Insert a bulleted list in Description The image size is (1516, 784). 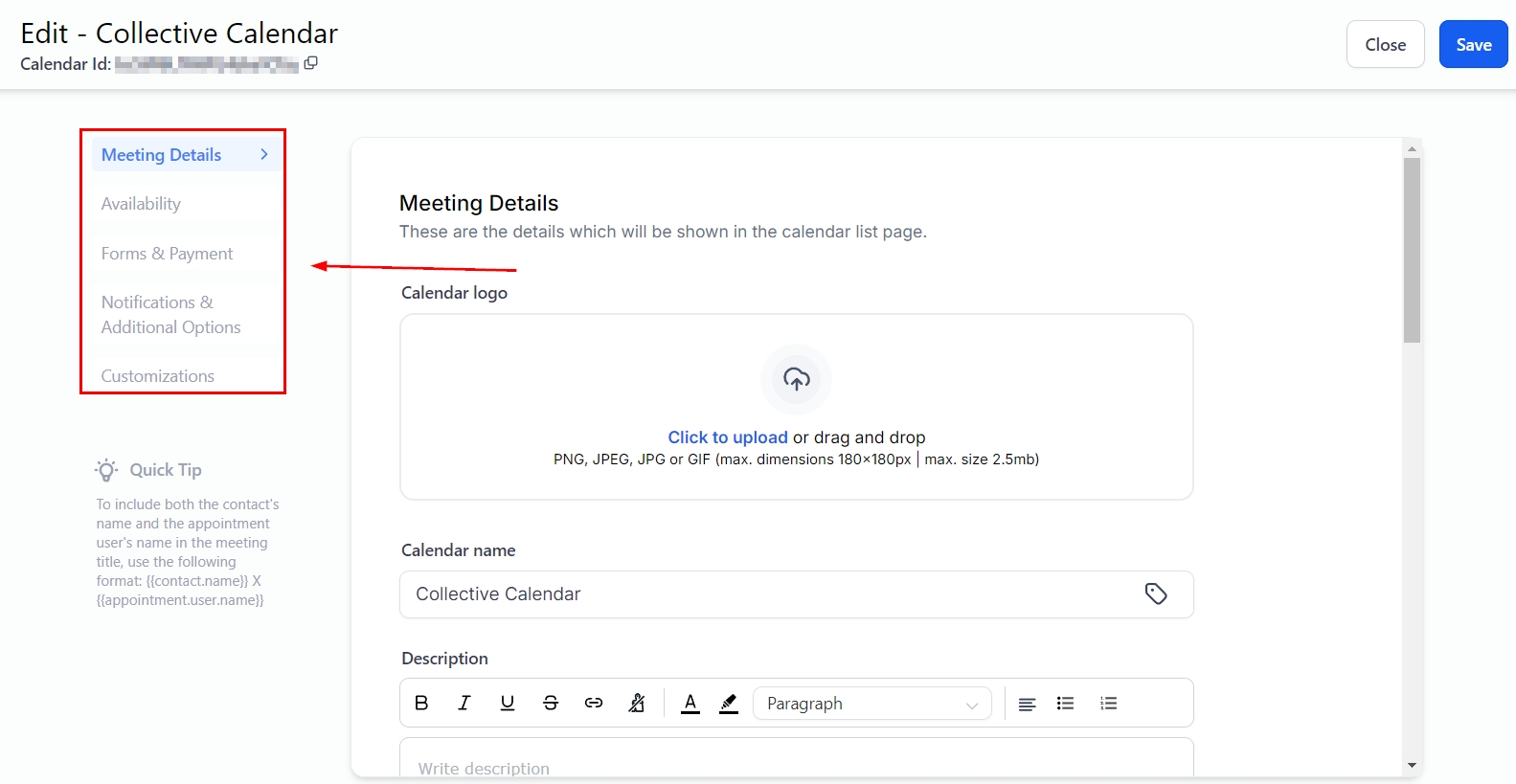[x=1065, y=704]
